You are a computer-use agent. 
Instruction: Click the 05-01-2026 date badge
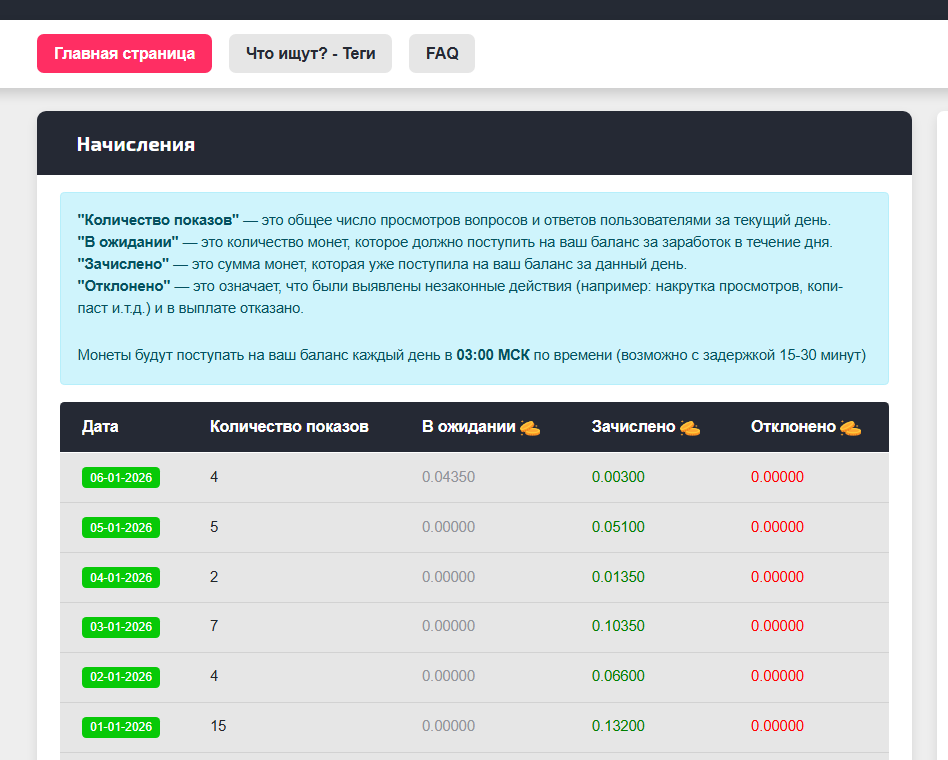coord(121,527)
